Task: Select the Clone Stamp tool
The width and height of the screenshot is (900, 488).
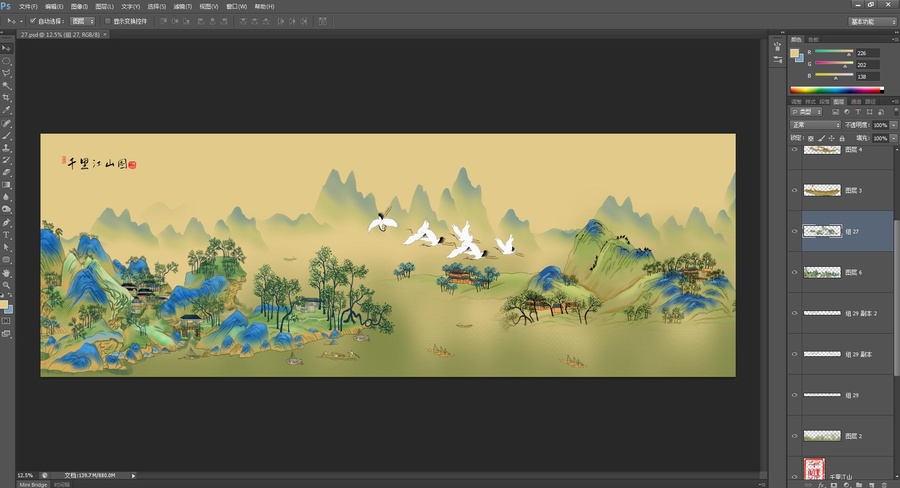Action: [6, 148]
